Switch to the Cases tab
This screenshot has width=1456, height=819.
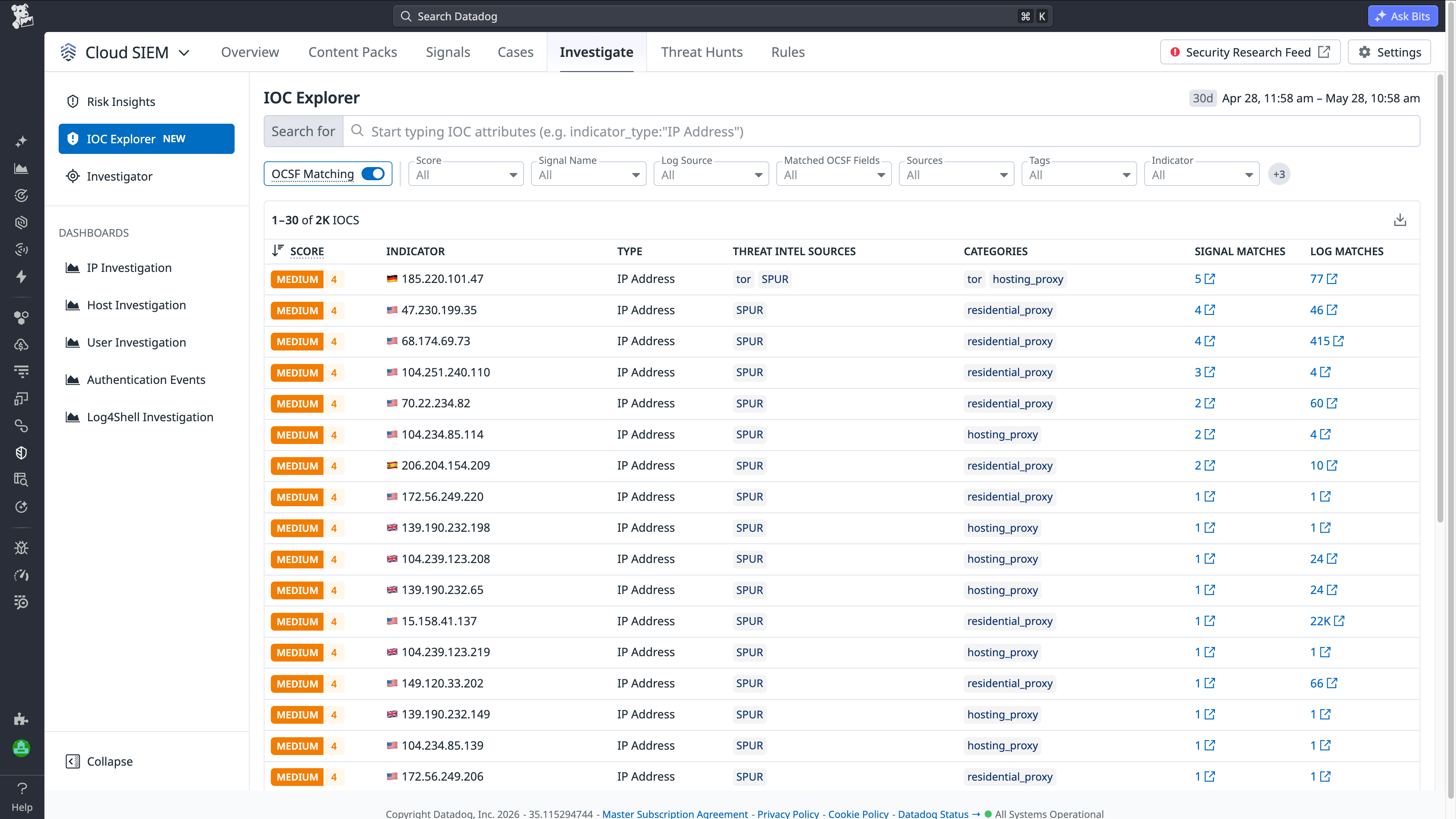pos(515,52)
